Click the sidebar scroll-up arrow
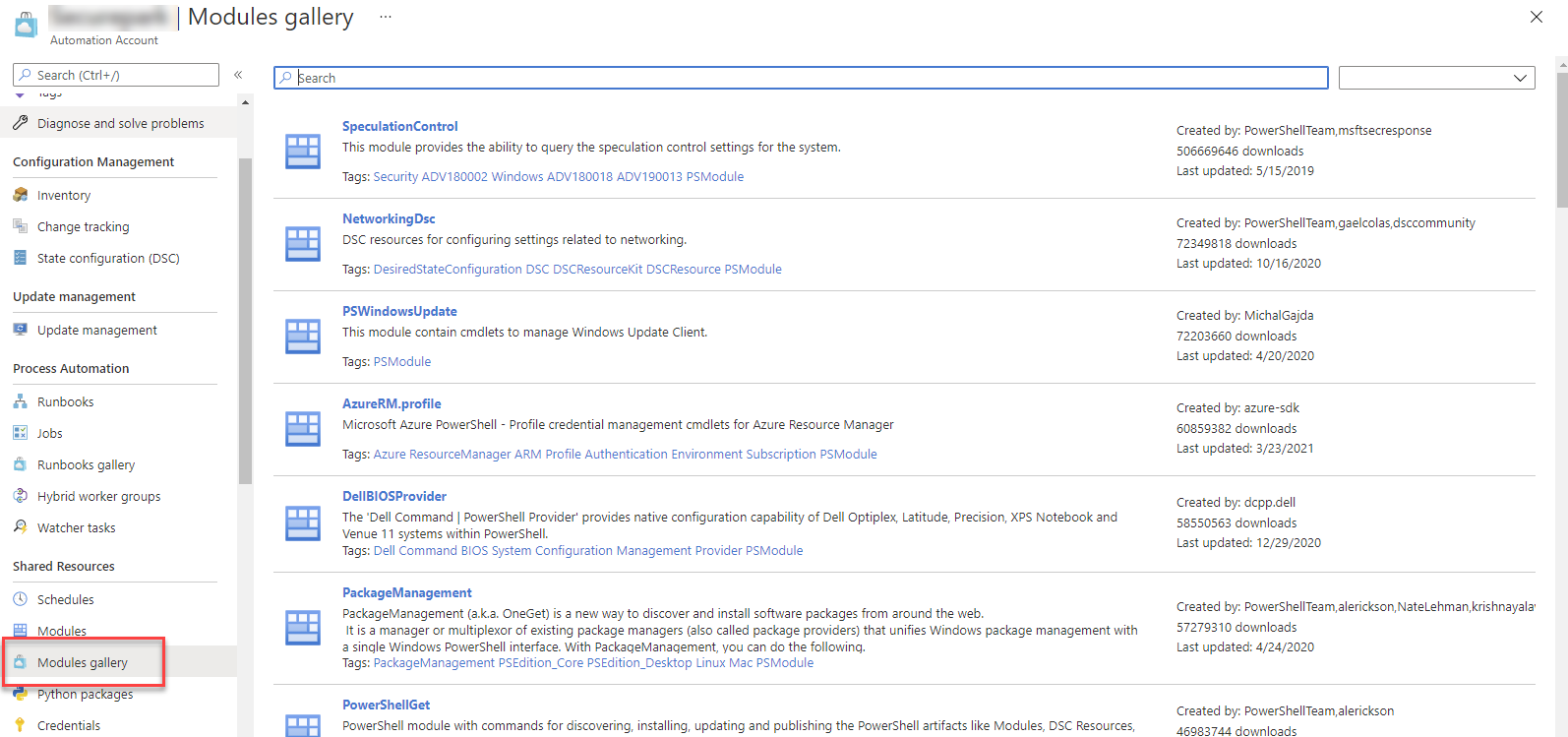This screenshot has height=737, width=1568. pyautogui.click(x=245, y=102)
